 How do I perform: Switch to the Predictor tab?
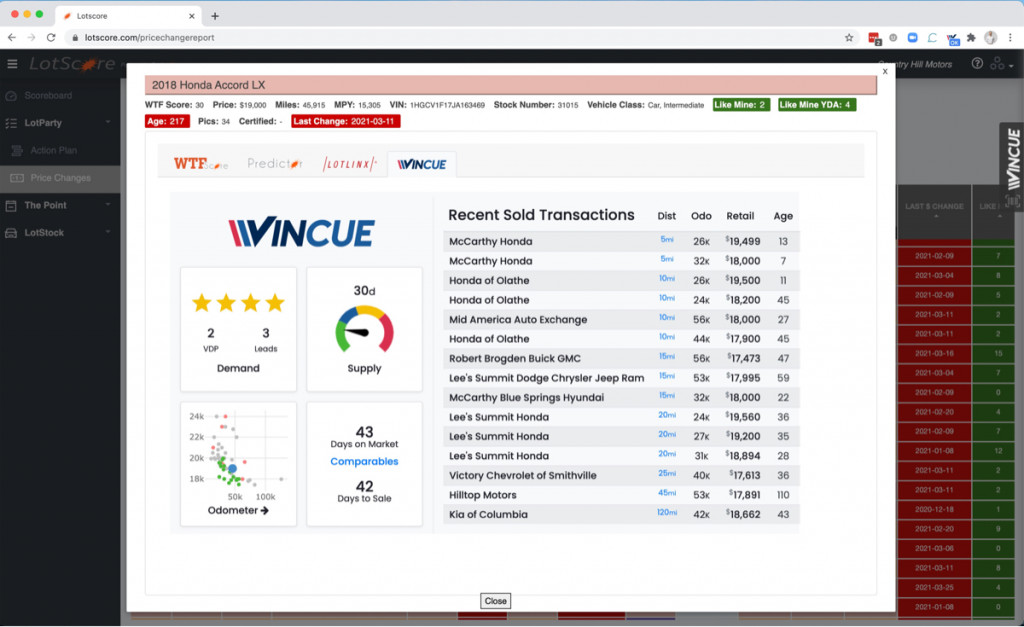[274, 164]
